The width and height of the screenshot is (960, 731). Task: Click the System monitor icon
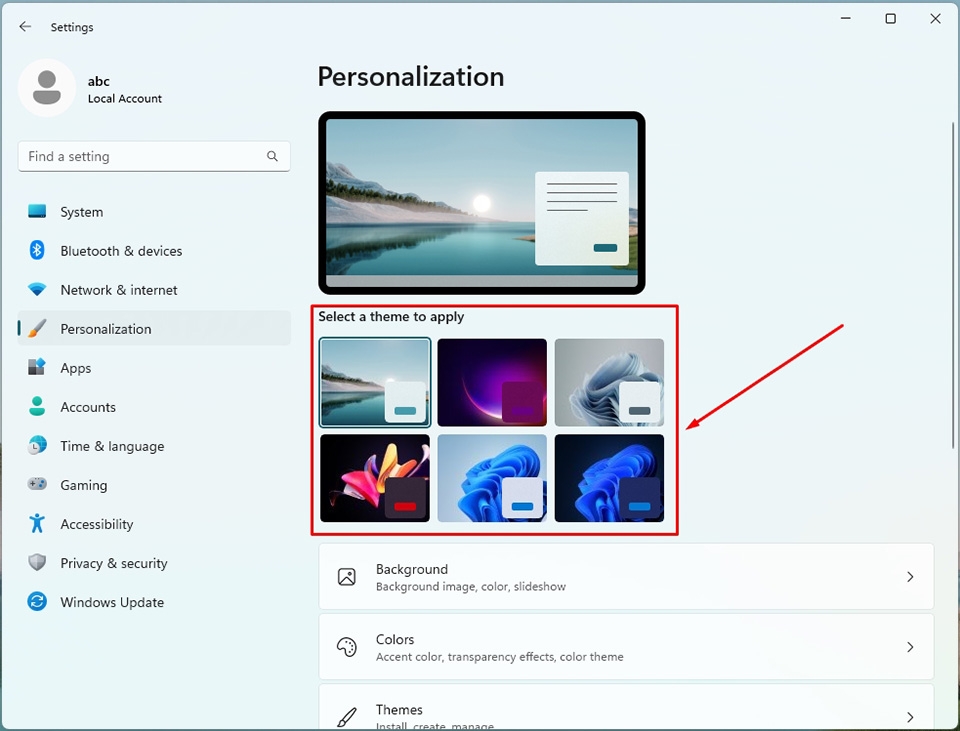point(37,211)
